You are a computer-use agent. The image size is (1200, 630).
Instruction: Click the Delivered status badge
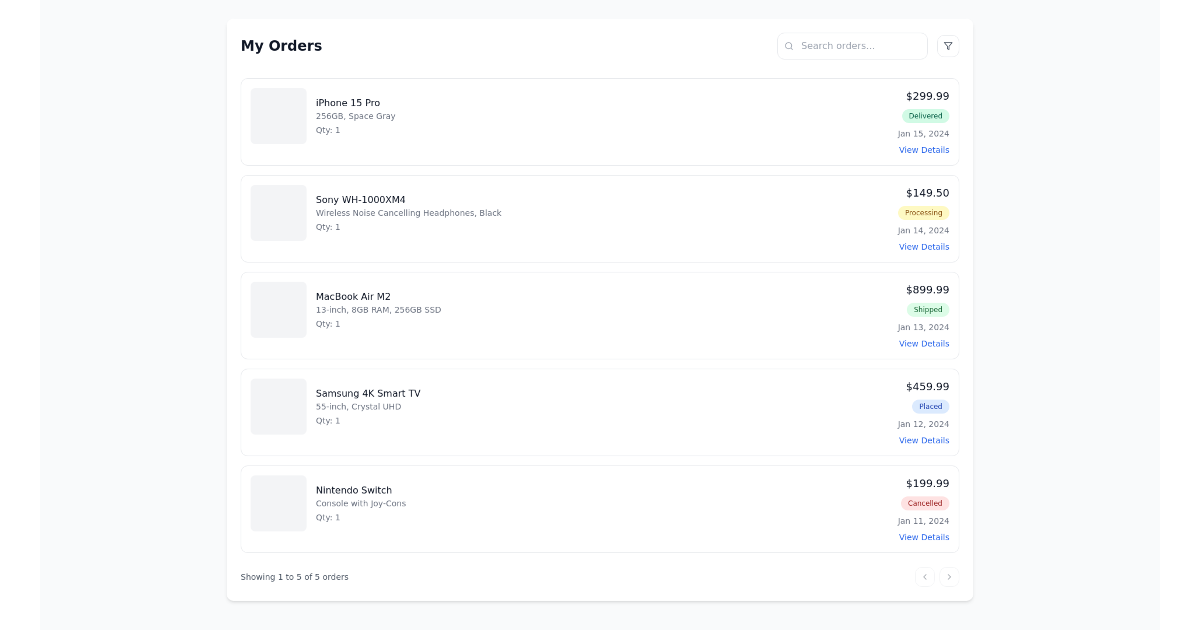pos(926,115)
